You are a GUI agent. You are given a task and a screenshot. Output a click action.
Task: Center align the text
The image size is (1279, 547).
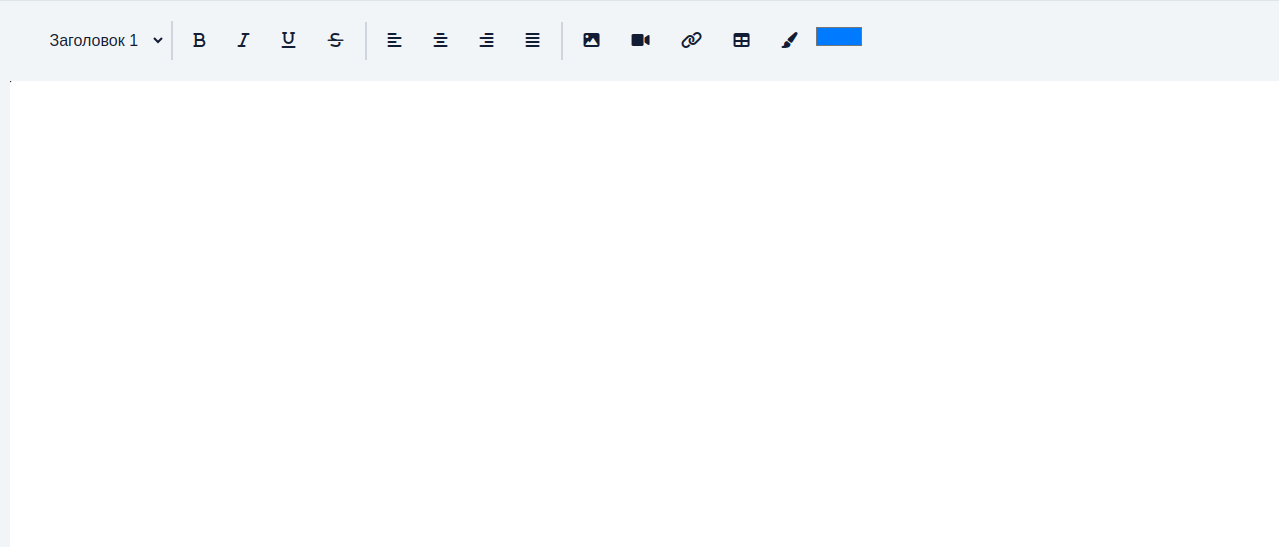(440, 40)
